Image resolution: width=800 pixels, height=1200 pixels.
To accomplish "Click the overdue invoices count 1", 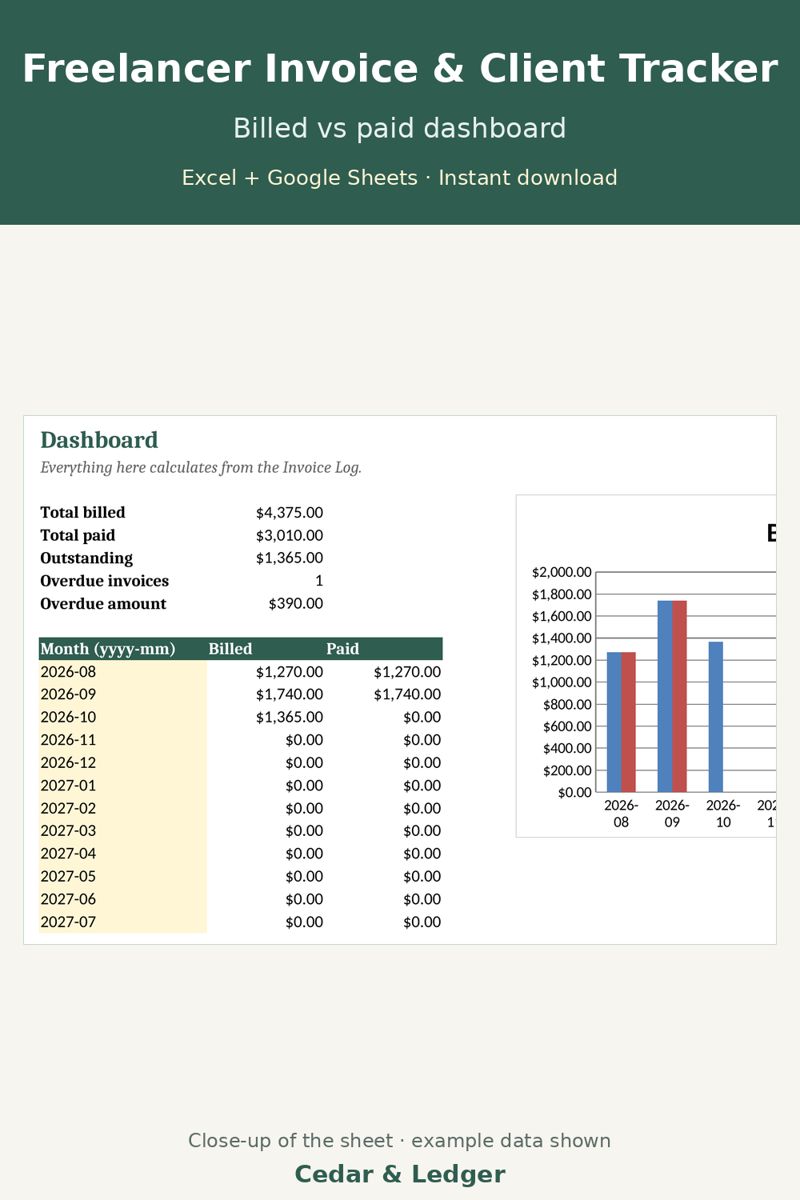I will 319,581.
